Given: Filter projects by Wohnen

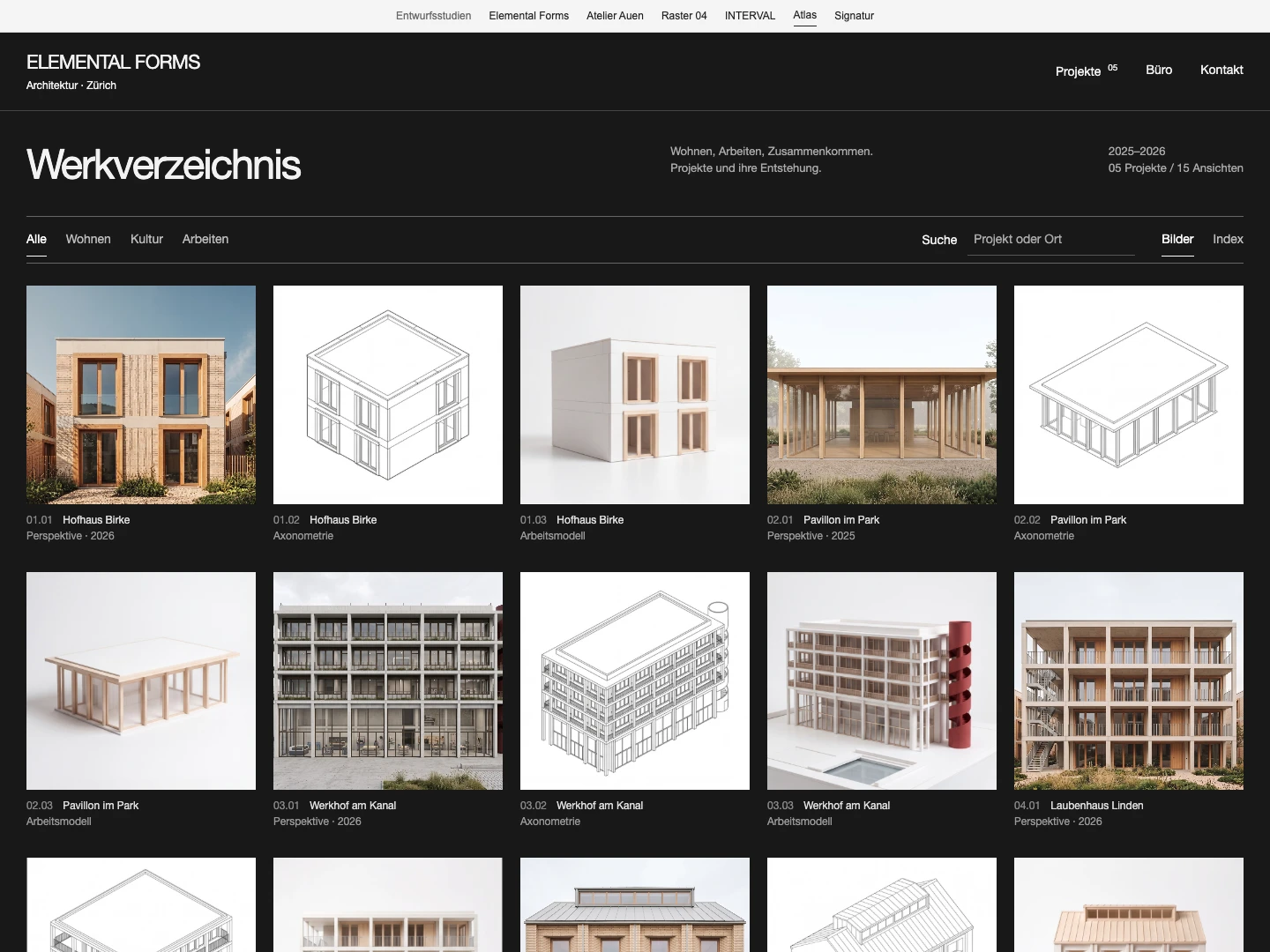Looking at the screenshot, I should (x=88, y=240).
